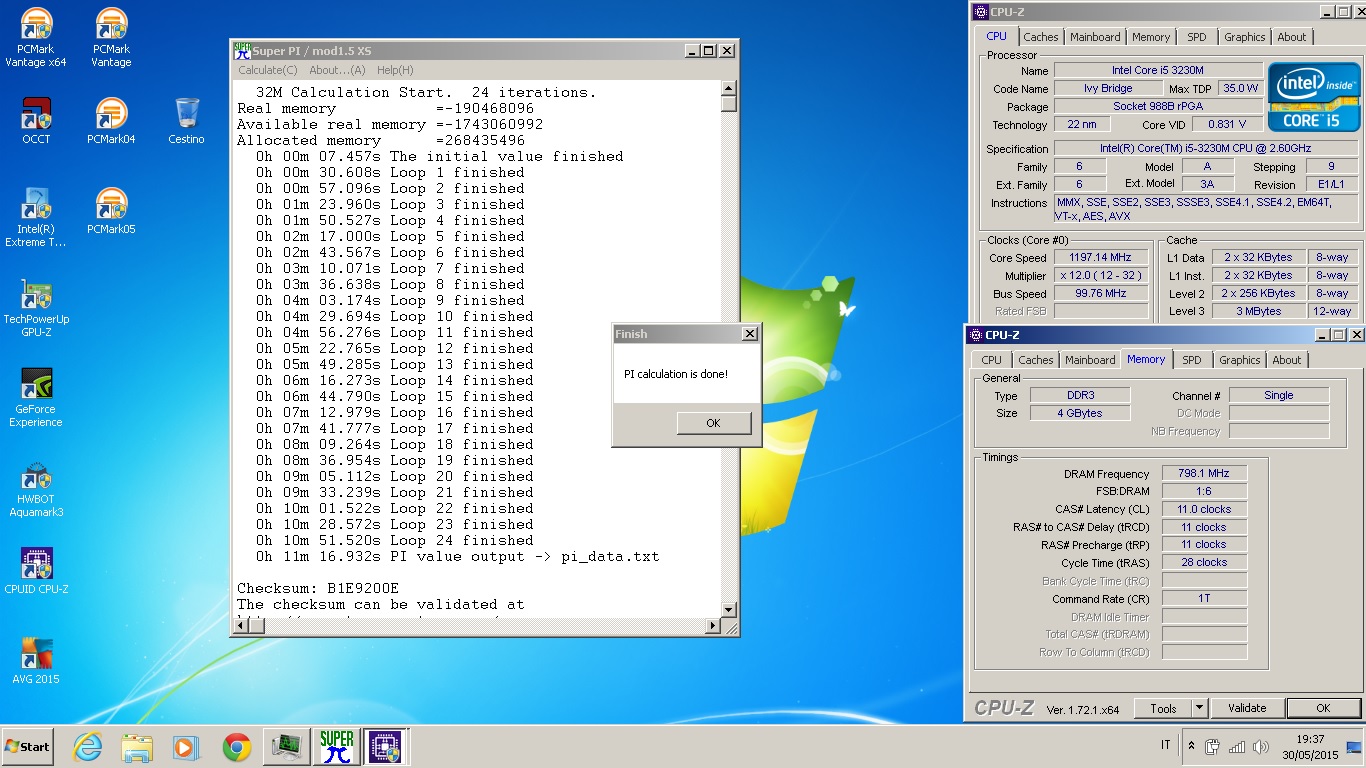Launch Google Chrome from the taskbar
The height and width of the screenshot is (768, 1366).
237,747
